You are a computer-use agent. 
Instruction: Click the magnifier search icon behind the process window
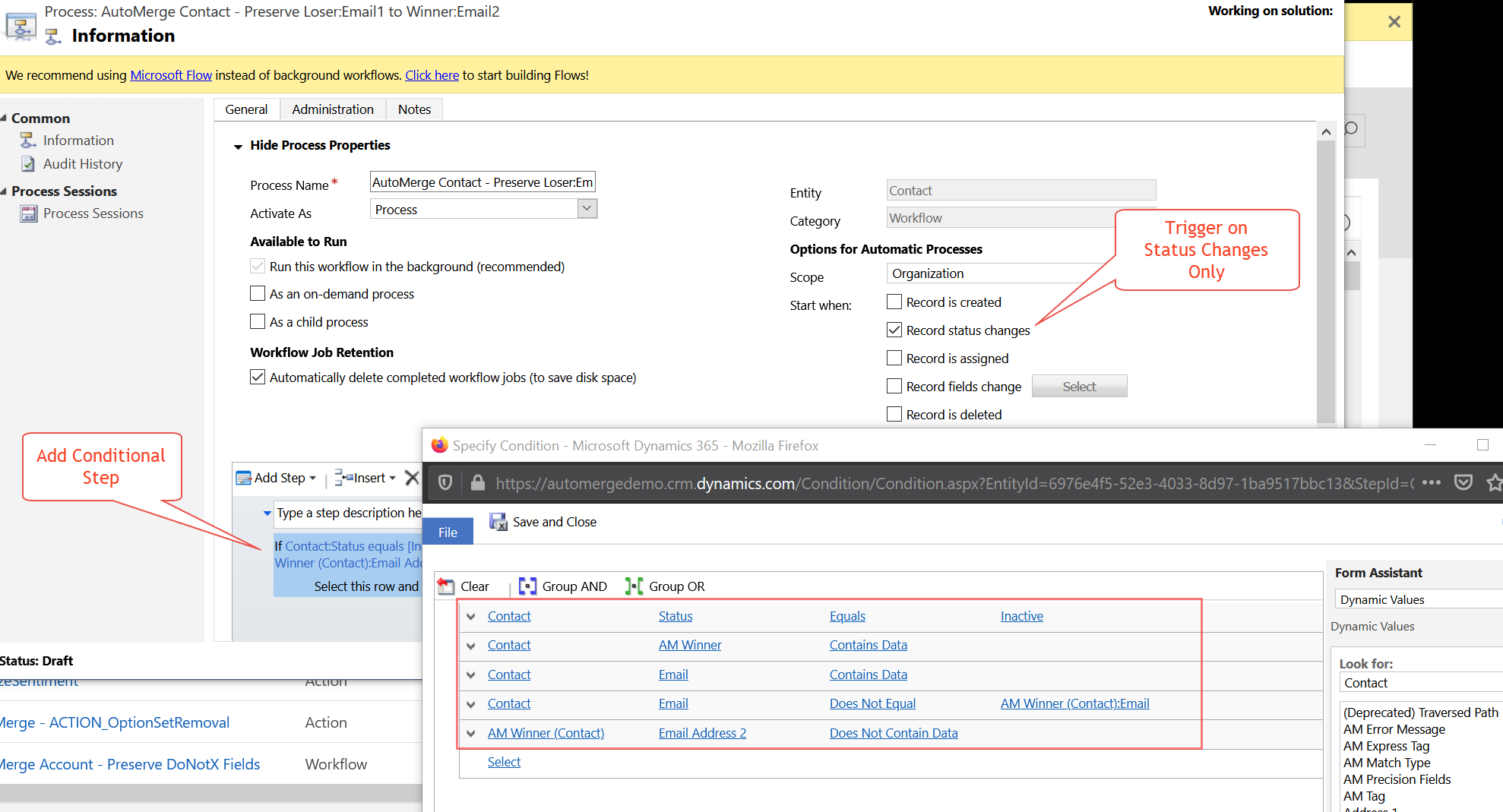pos(1351,129)
